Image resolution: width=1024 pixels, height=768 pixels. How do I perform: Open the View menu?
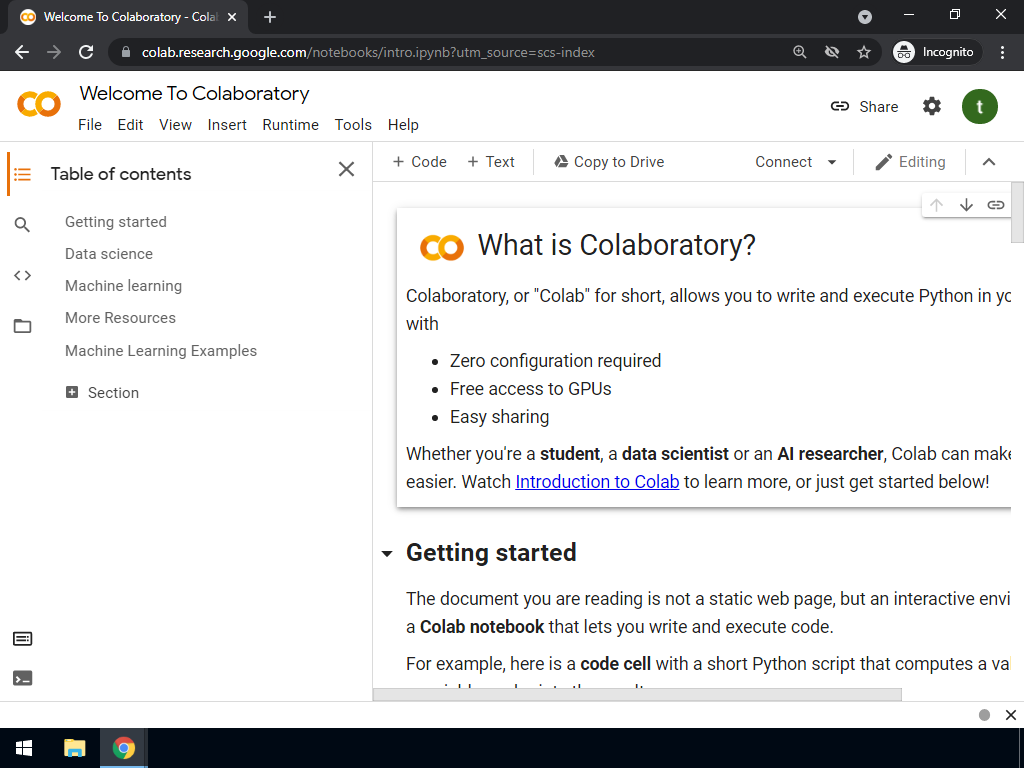coord(175,125)
